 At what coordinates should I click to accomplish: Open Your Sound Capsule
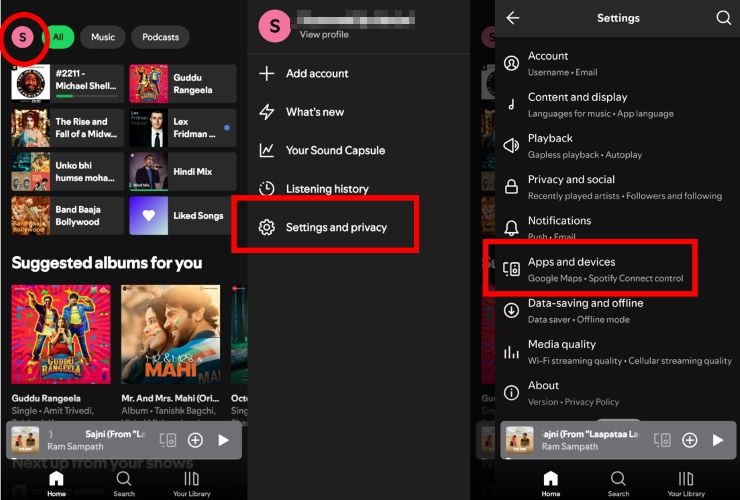coord(359,150)
